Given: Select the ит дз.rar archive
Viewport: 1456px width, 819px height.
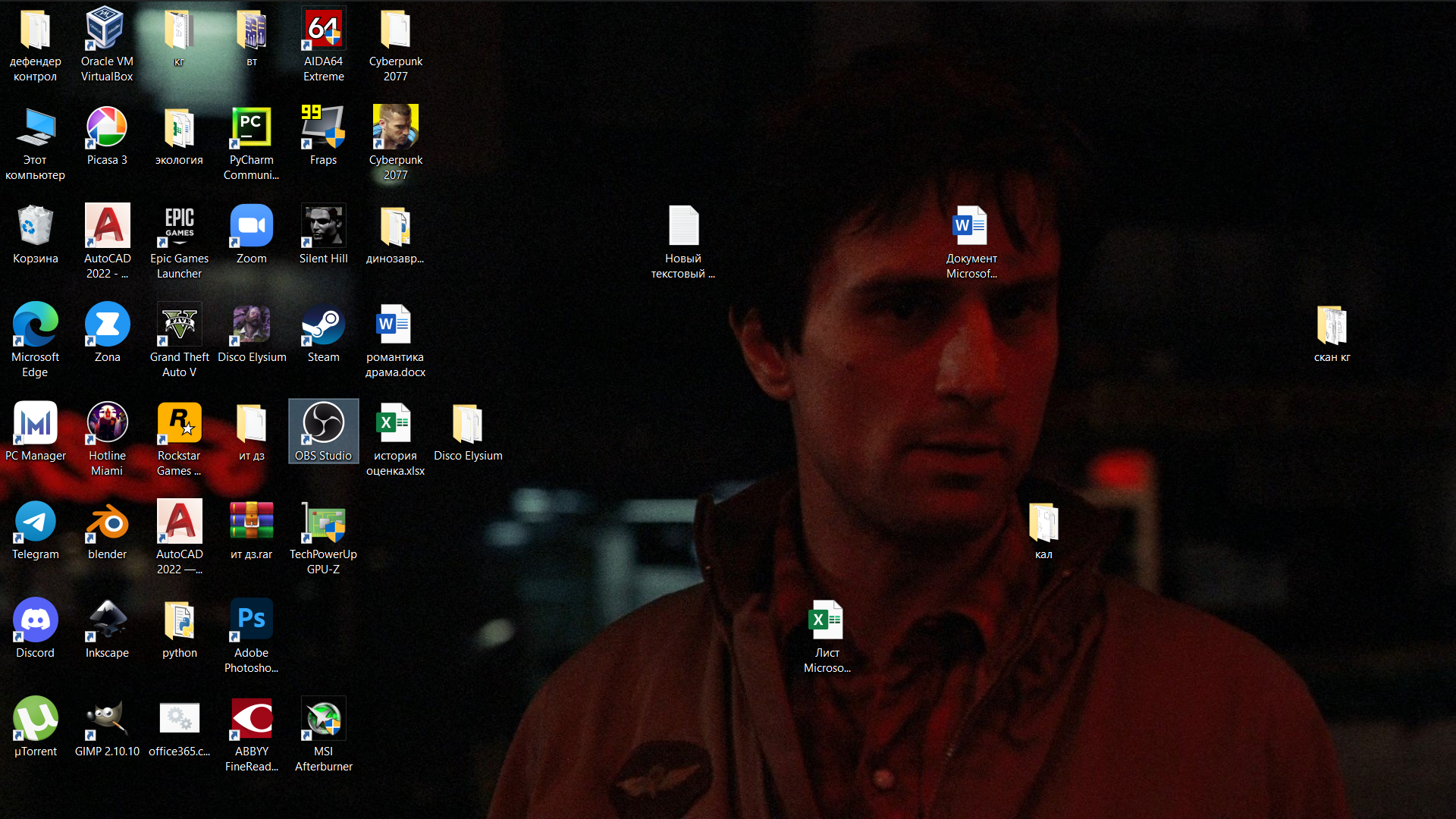Looking at the screenshot, I should coord(251,529).
